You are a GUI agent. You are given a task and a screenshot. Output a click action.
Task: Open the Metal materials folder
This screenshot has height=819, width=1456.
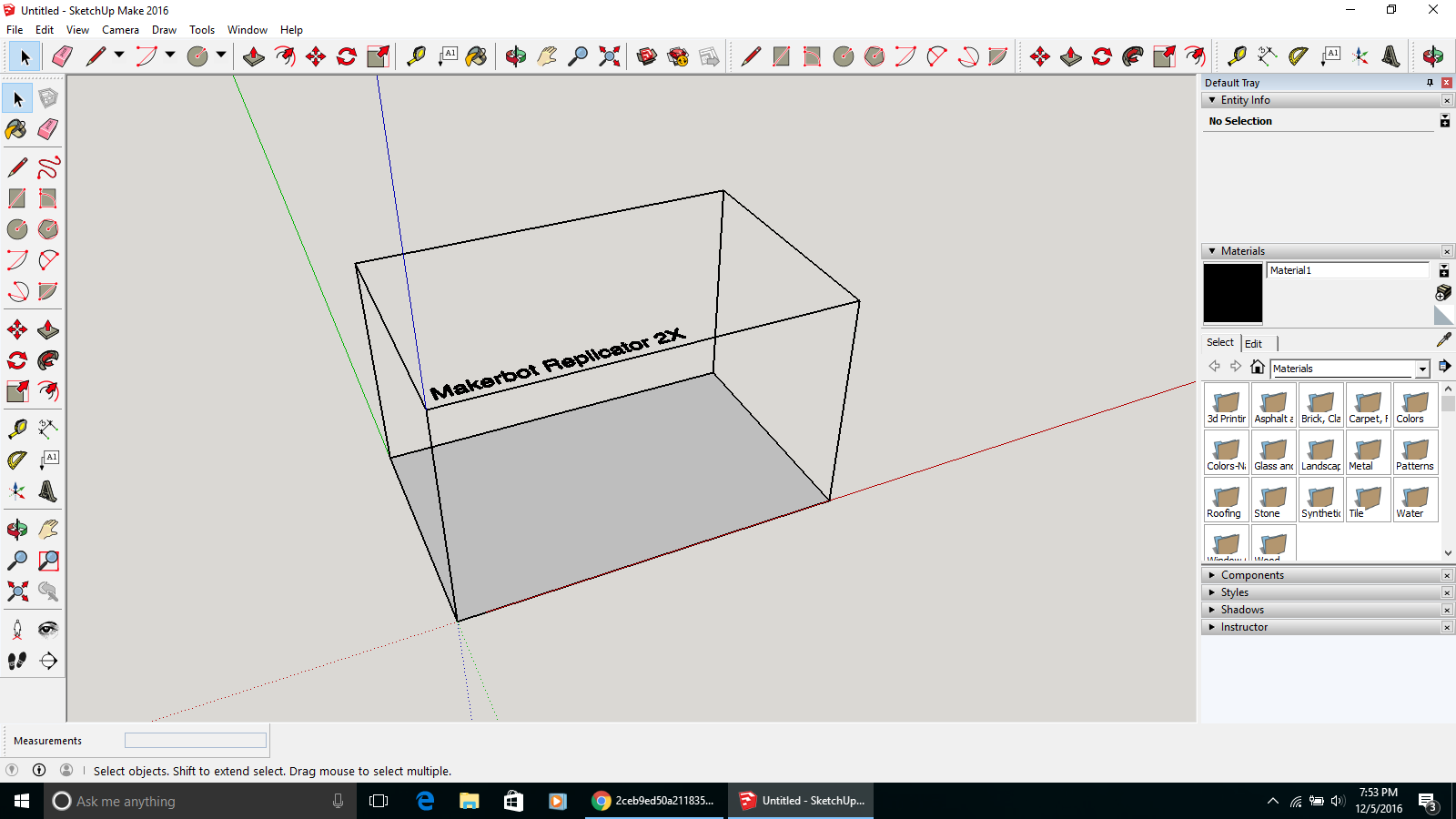[1368, 452]
